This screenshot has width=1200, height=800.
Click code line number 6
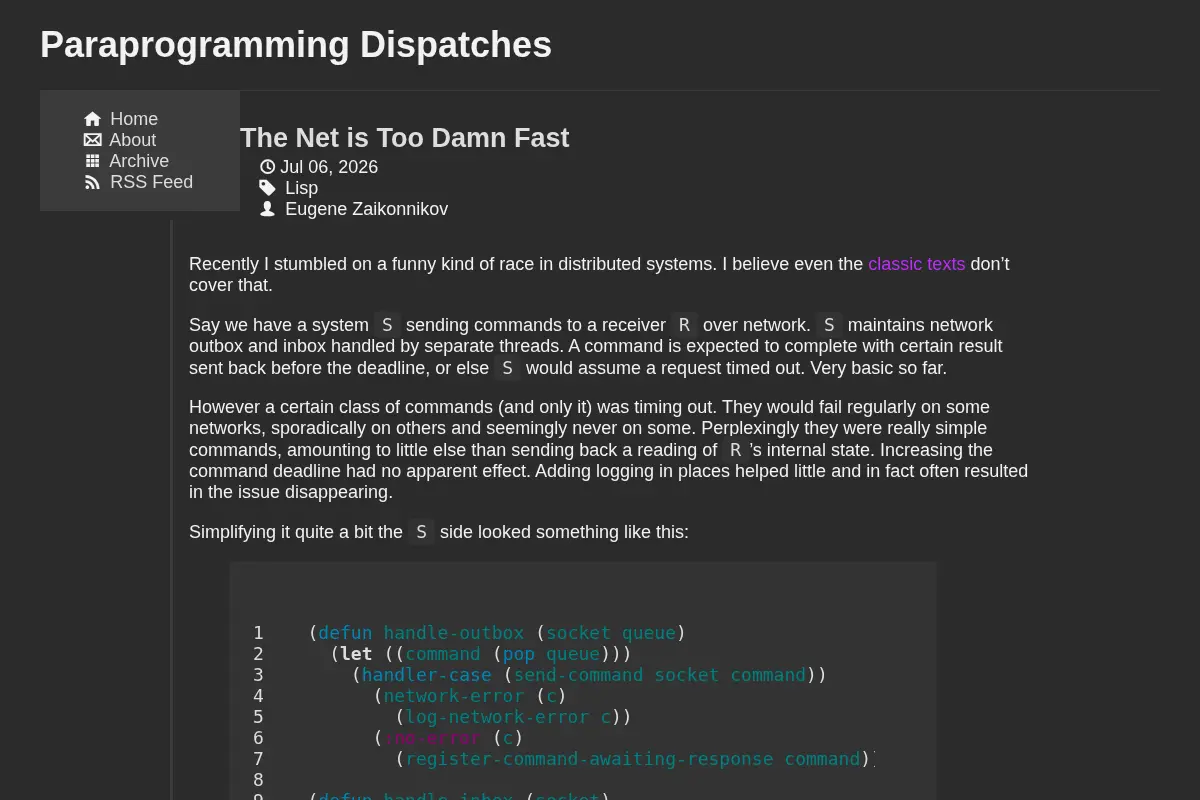click(258, 738)
